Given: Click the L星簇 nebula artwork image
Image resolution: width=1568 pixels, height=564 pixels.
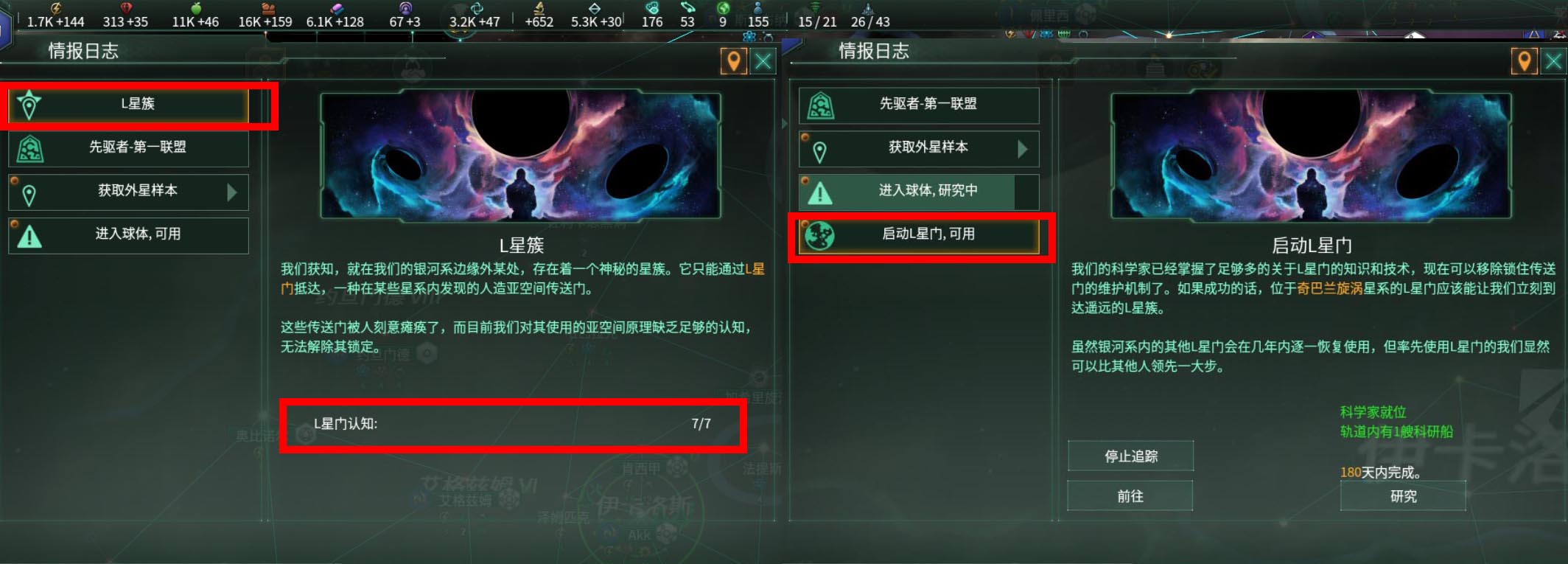Looking at the screenshot, I should (520, 156).
